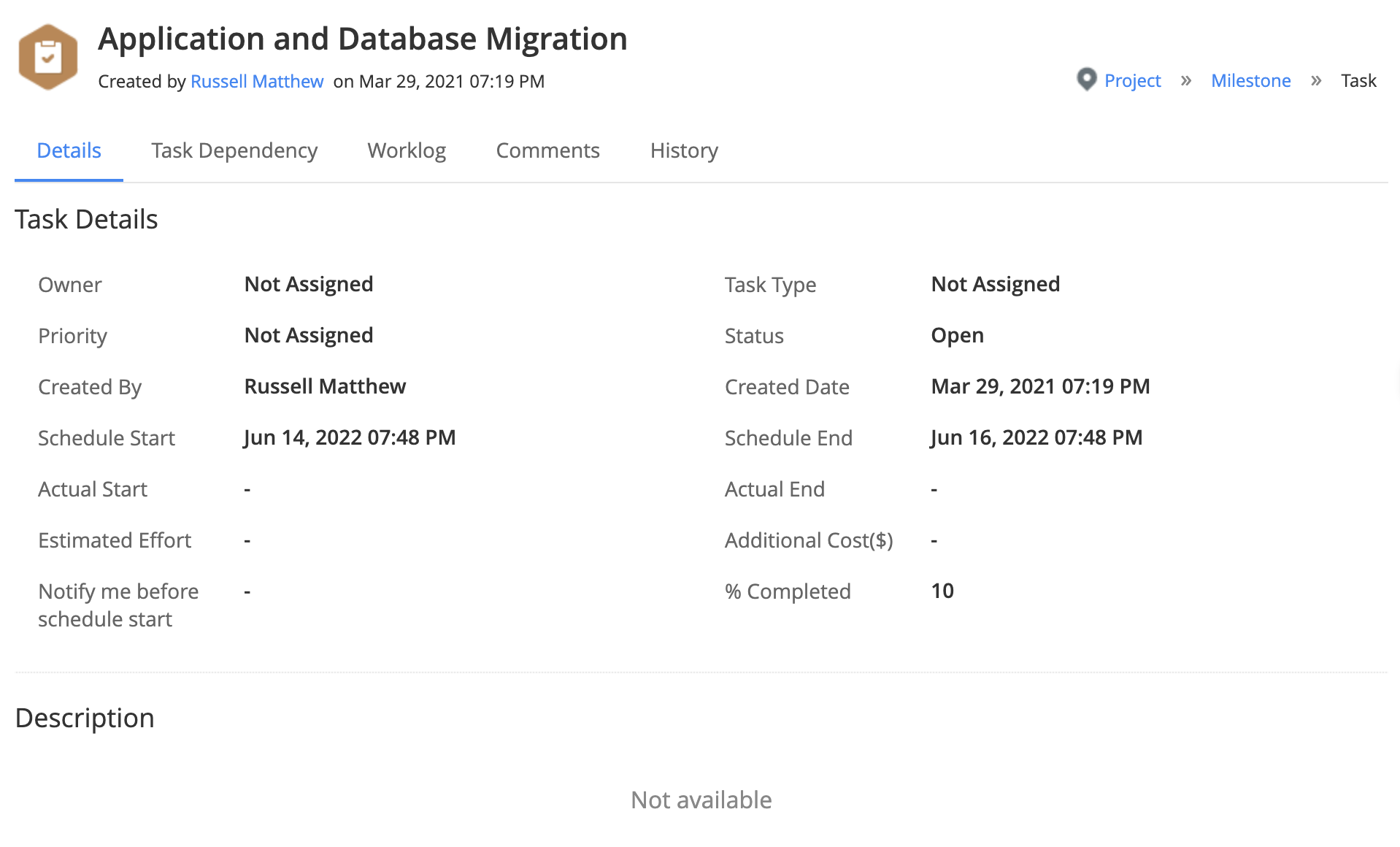The width and height of the screenshot is (1400, 847).
Task: Click the chevron between Milestone and Task
Action: point(1316,80)
